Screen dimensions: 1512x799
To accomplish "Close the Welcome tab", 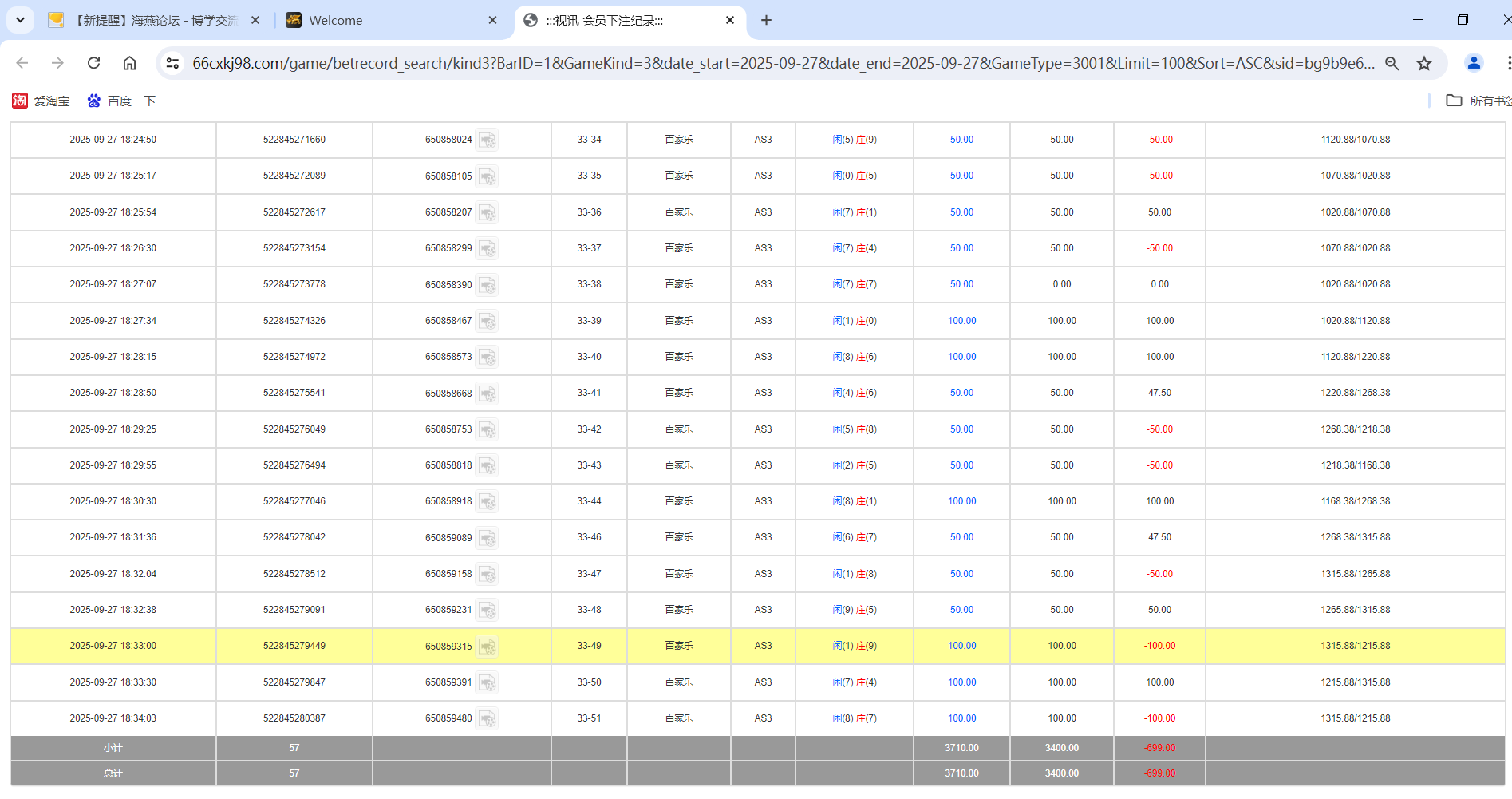I will tap(492, 20).
